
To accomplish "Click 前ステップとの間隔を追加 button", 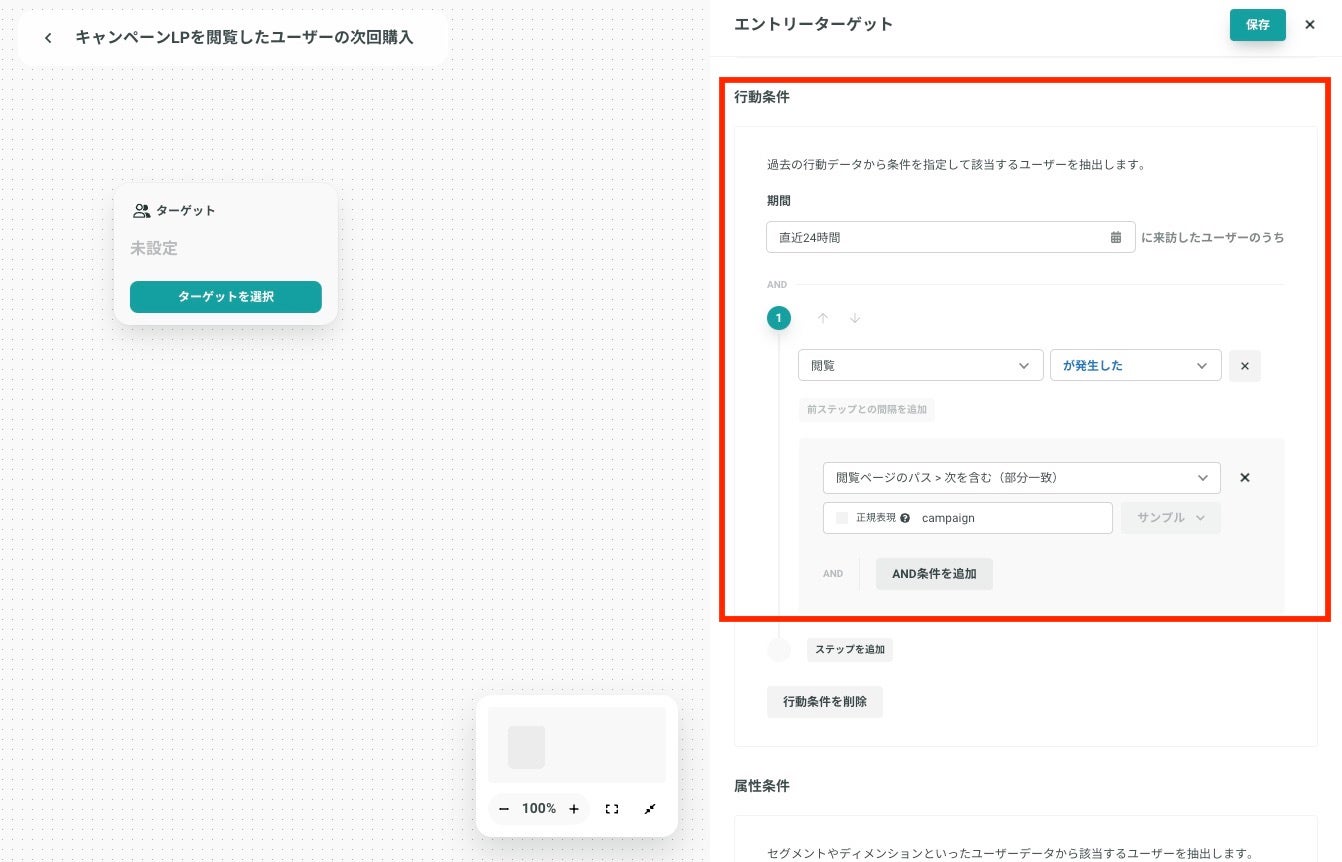I will click(x=867, y=410).
